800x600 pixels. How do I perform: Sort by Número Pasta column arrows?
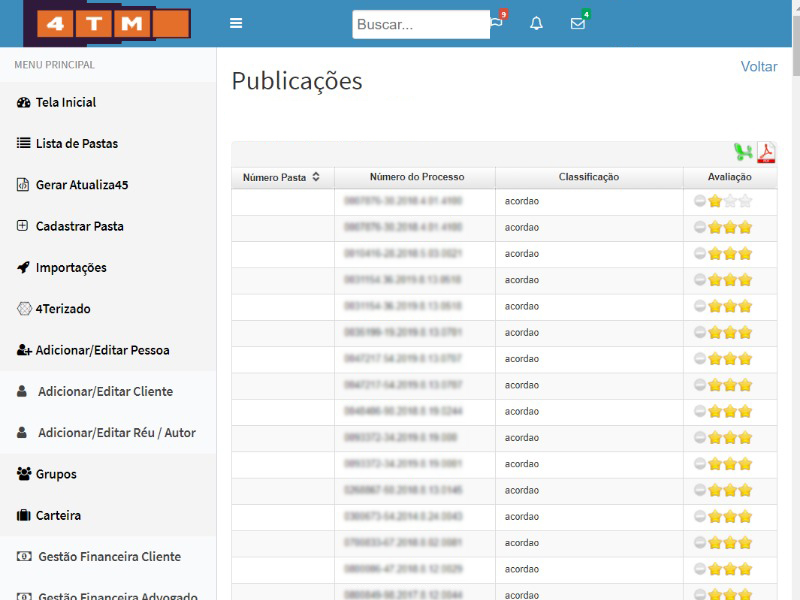point(316,177)
